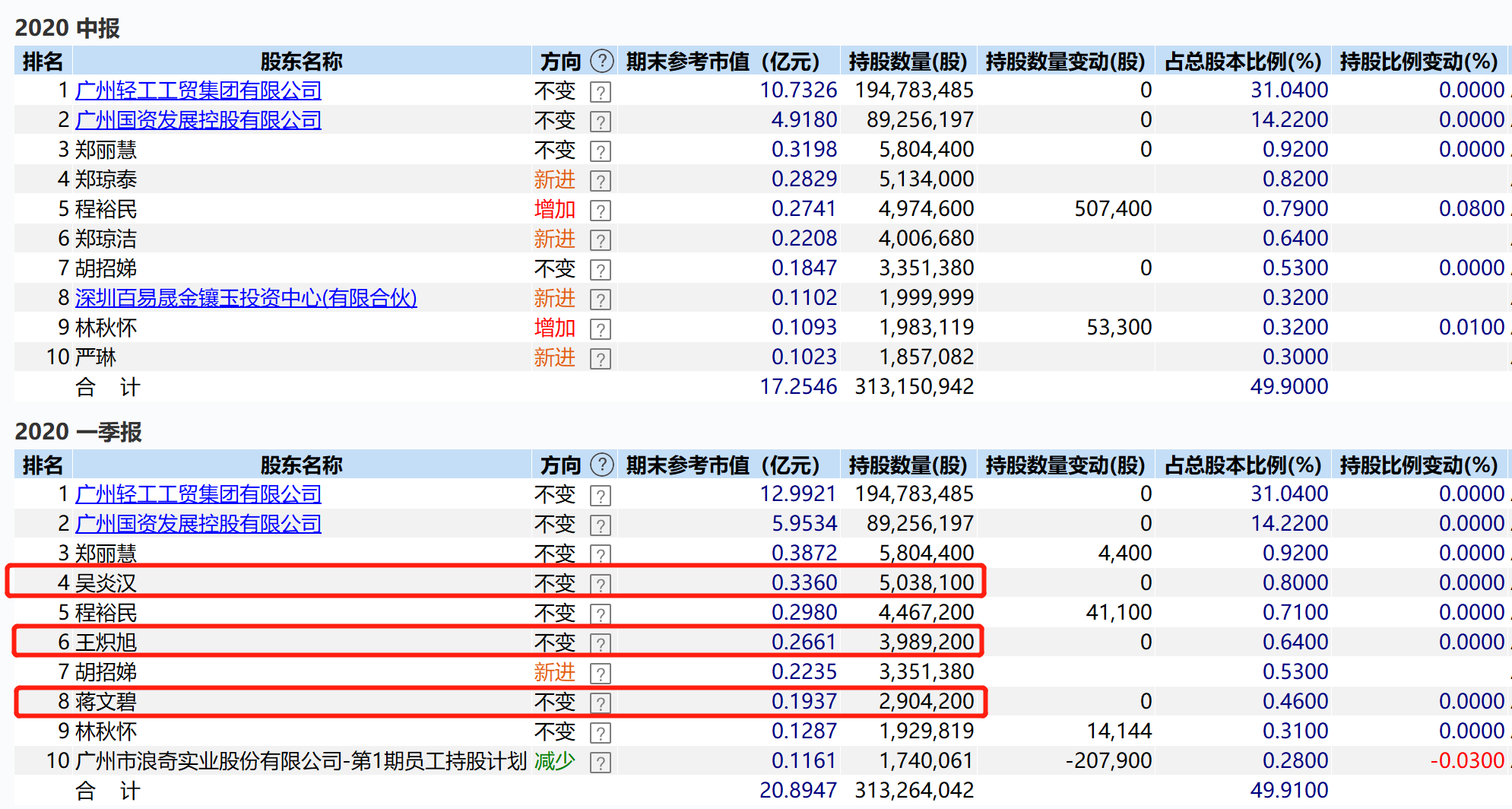Click question icon in 王炽旭 row
This screenshot has height=809, width=1512.
(x=601, y=644)
